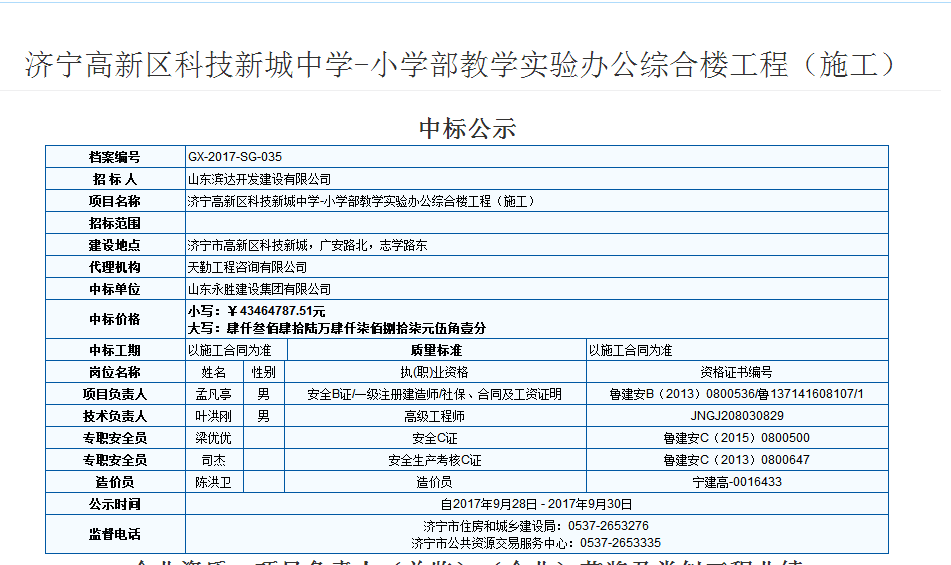Viewport: 951px width, 565px height.
Task: Select the archive number GX-2017-SG-035
Action: [235, 157]
